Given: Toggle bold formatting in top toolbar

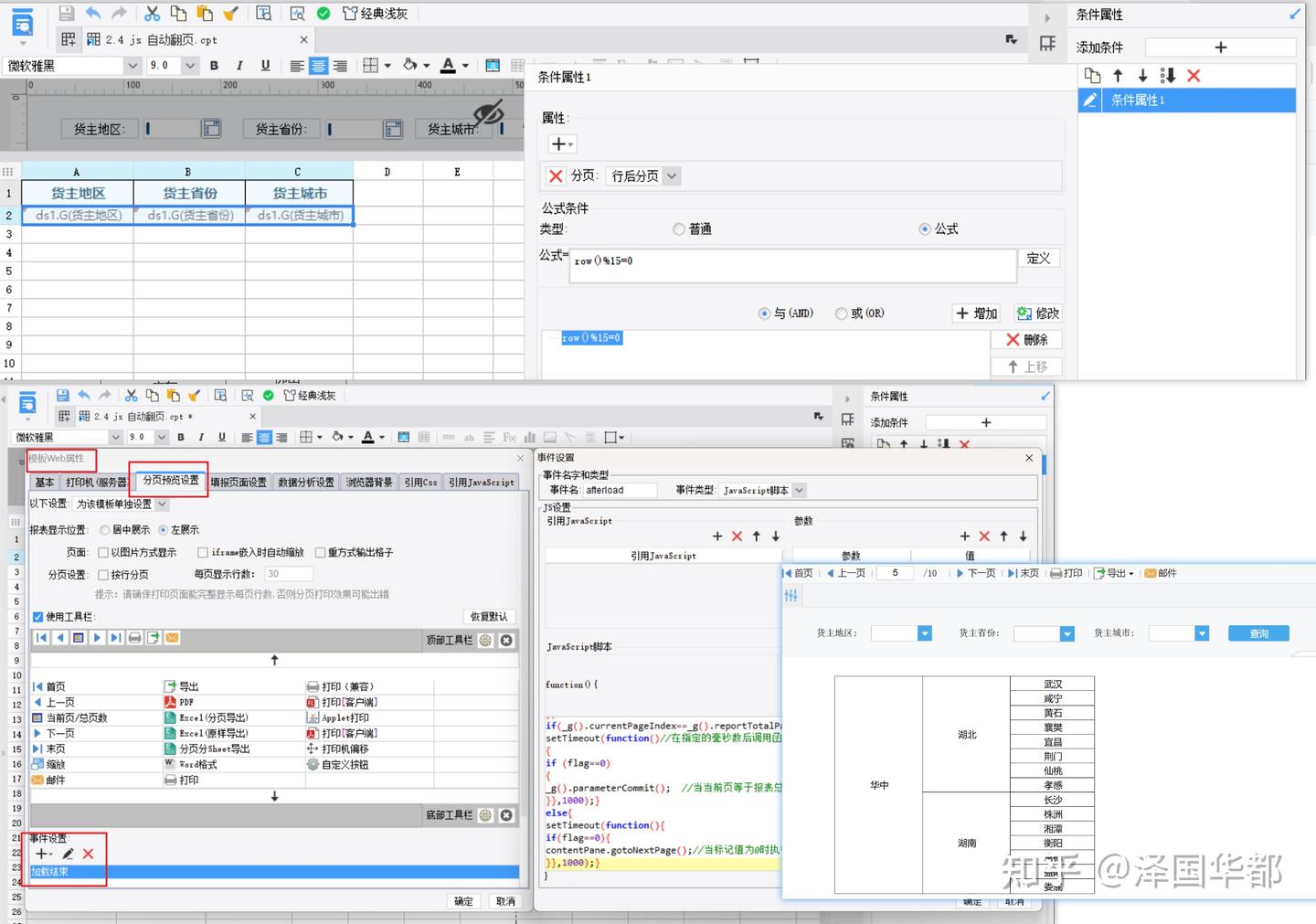Looking at the screenshot, I should 214,66.
